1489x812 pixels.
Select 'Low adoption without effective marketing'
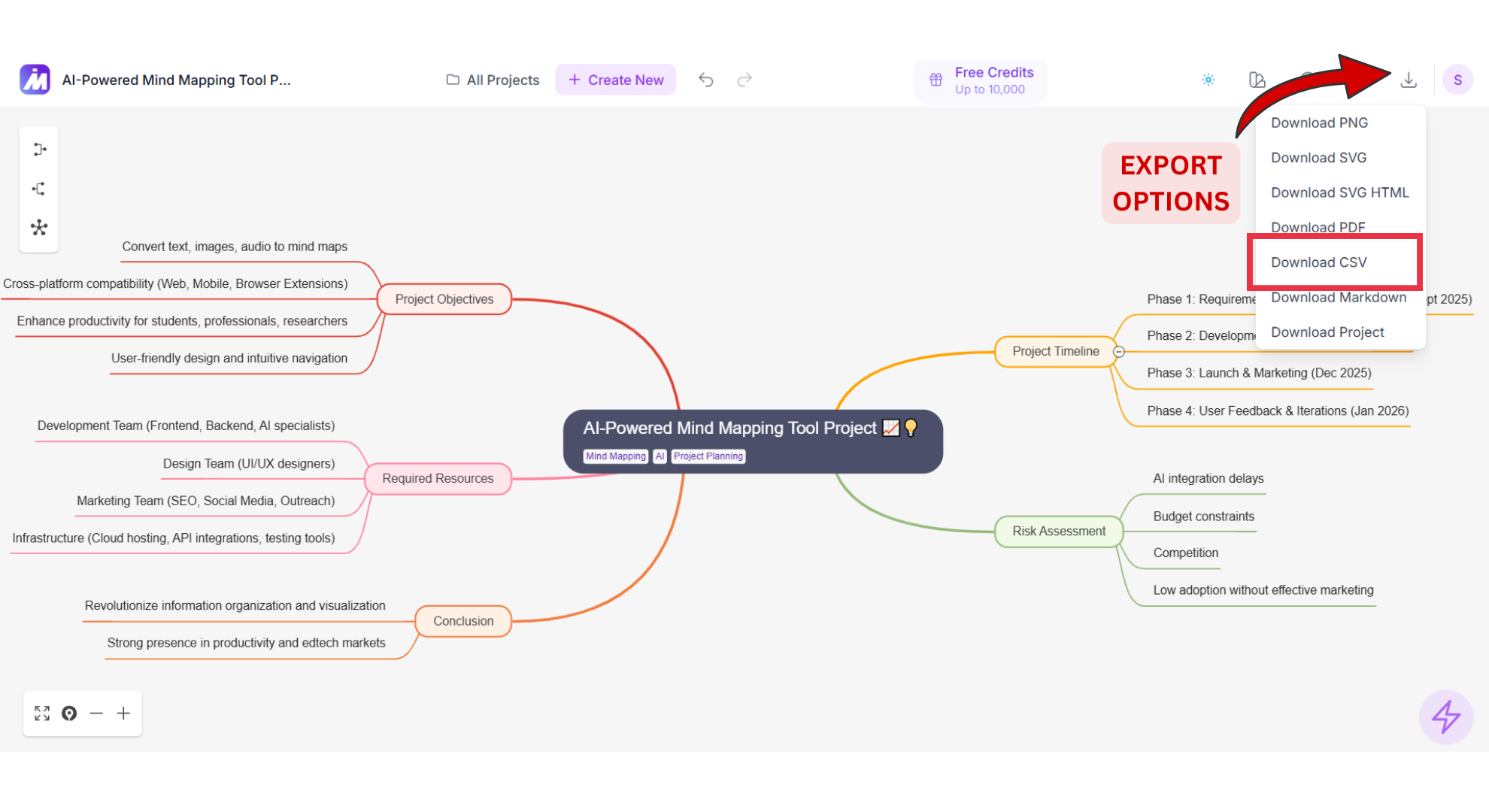point(1263,590)
